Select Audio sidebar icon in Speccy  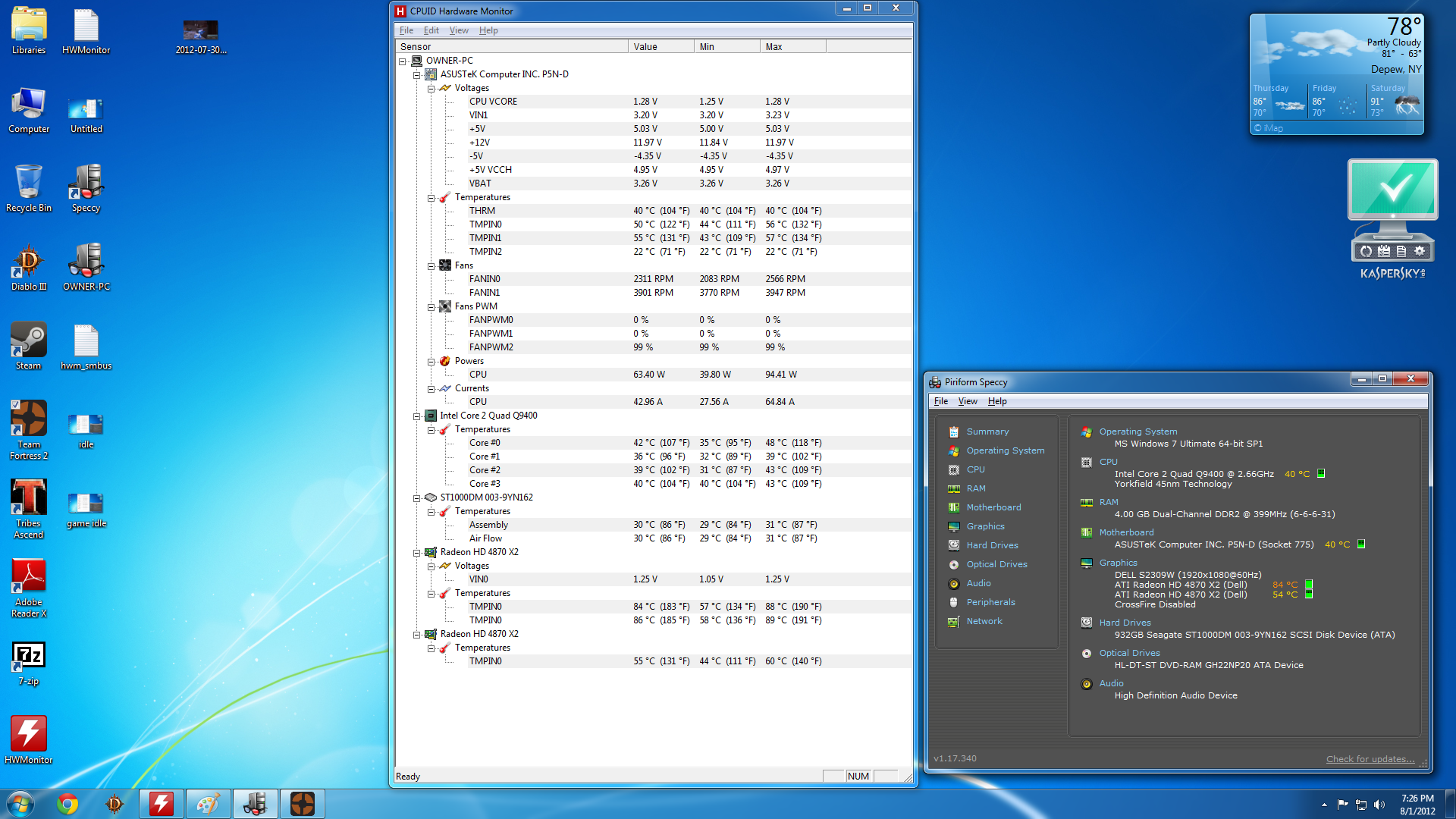point(954,583)
